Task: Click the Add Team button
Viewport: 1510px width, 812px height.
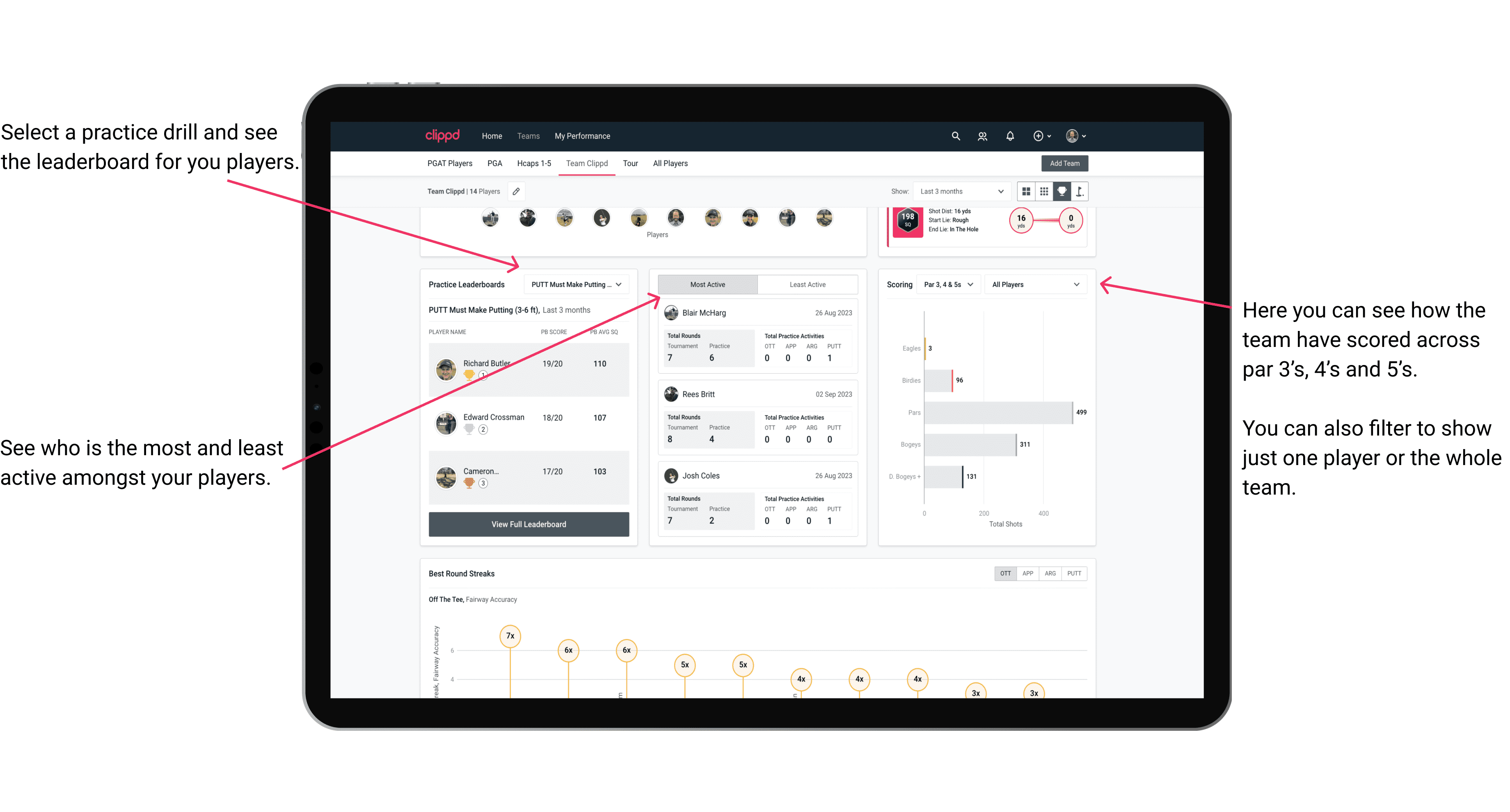Action: (x=1065, y=163)
